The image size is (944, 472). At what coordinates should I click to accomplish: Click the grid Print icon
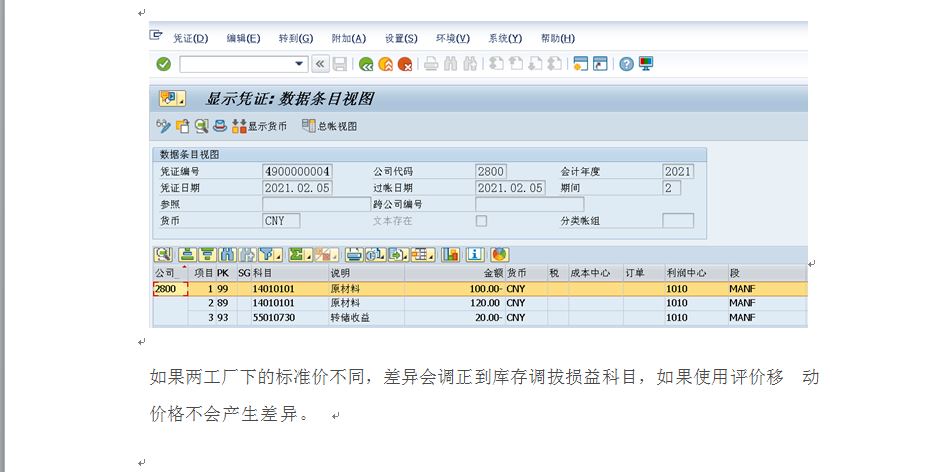[x=354, y=255]
